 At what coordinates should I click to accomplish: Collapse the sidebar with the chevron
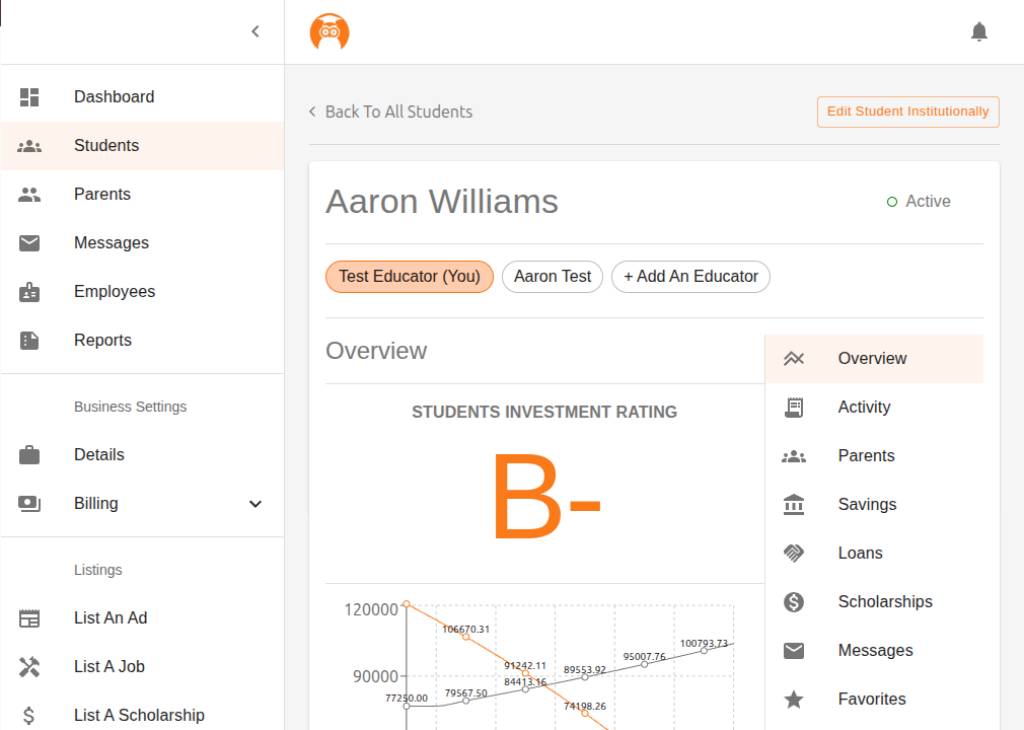[255, 32]
